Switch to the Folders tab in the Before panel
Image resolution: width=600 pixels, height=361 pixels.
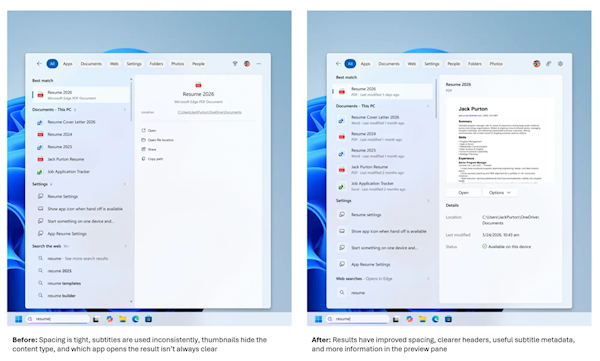156,64
